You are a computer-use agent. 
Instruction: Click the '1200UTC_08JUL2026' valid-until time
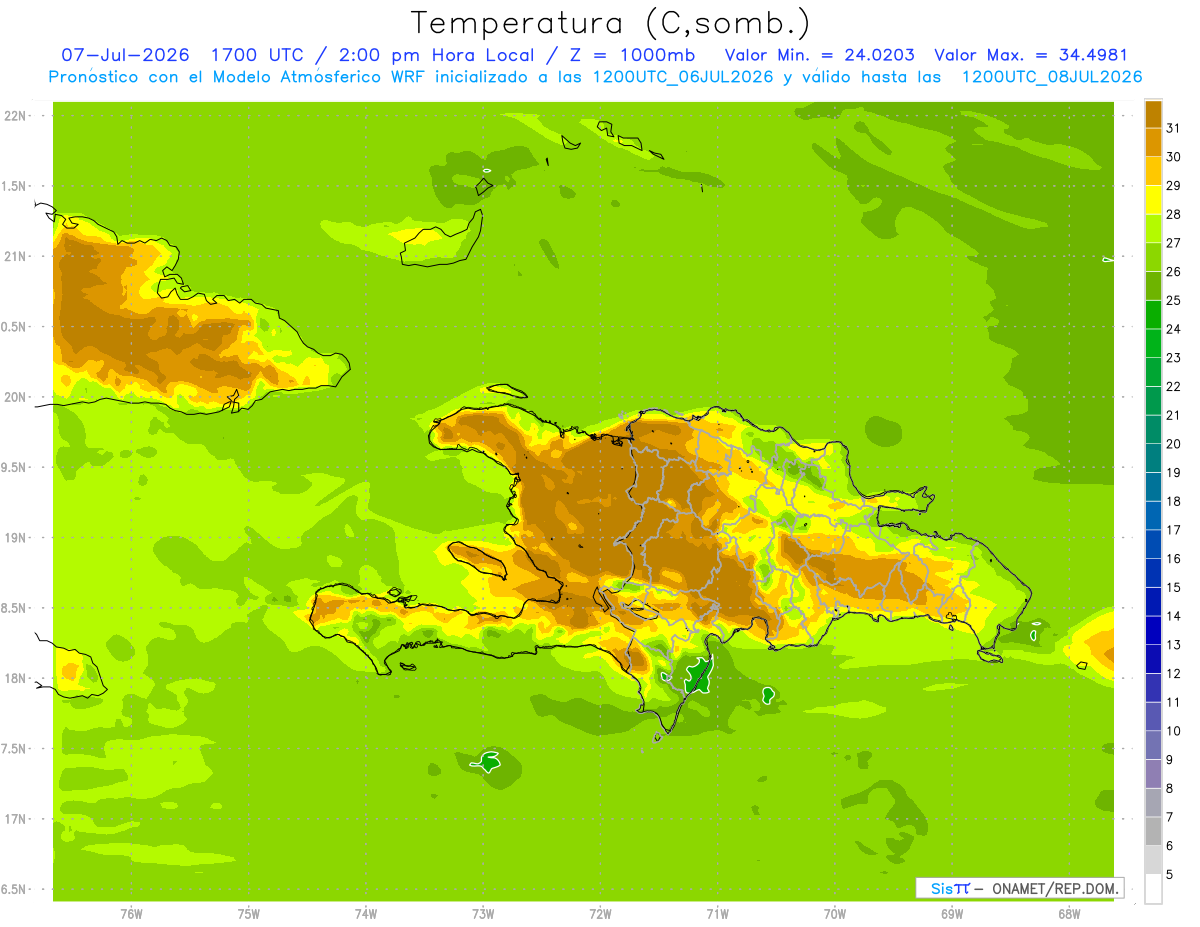point(1052,77)
